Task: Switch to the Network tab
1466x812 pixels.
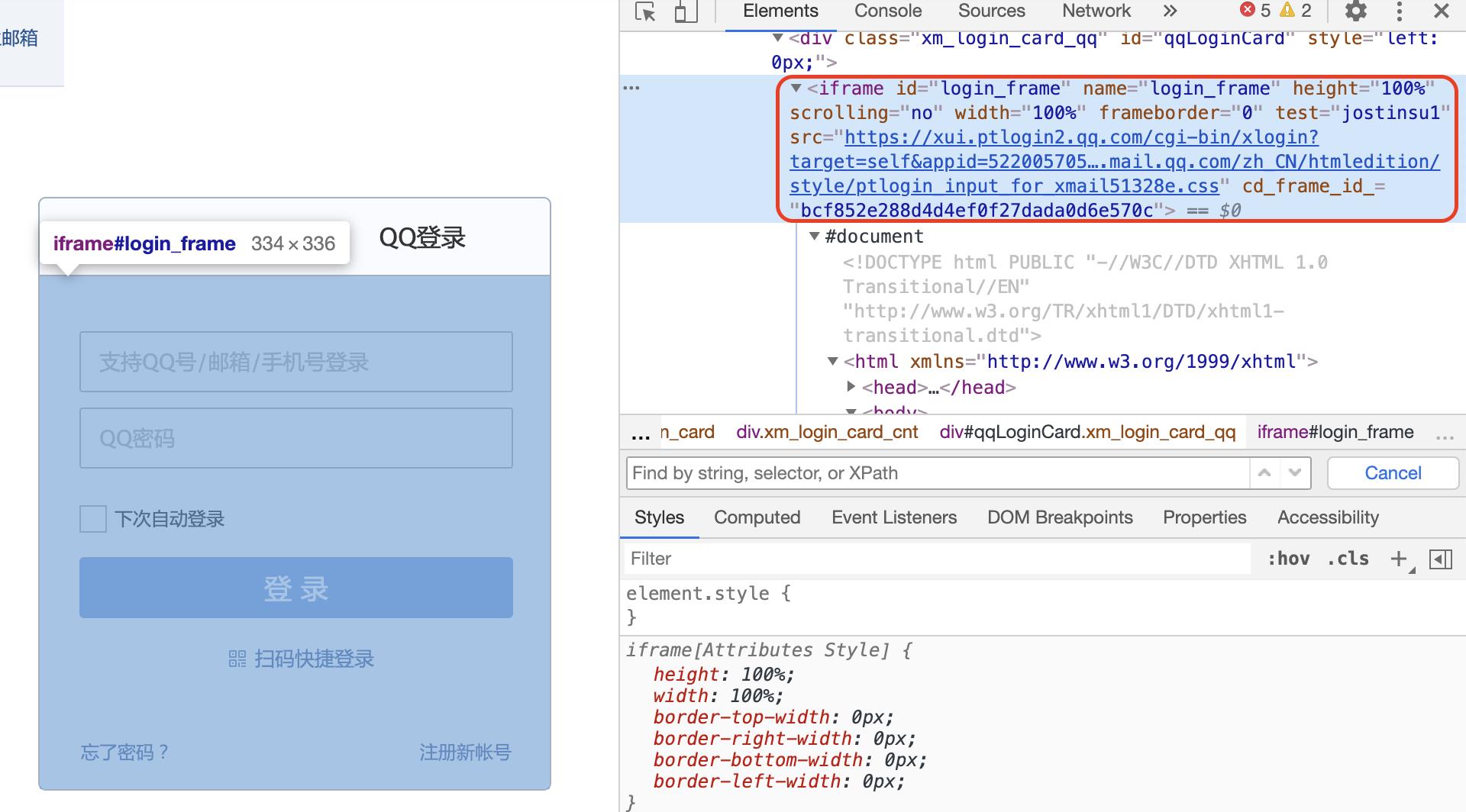Action: click(x=1096, y=11)
